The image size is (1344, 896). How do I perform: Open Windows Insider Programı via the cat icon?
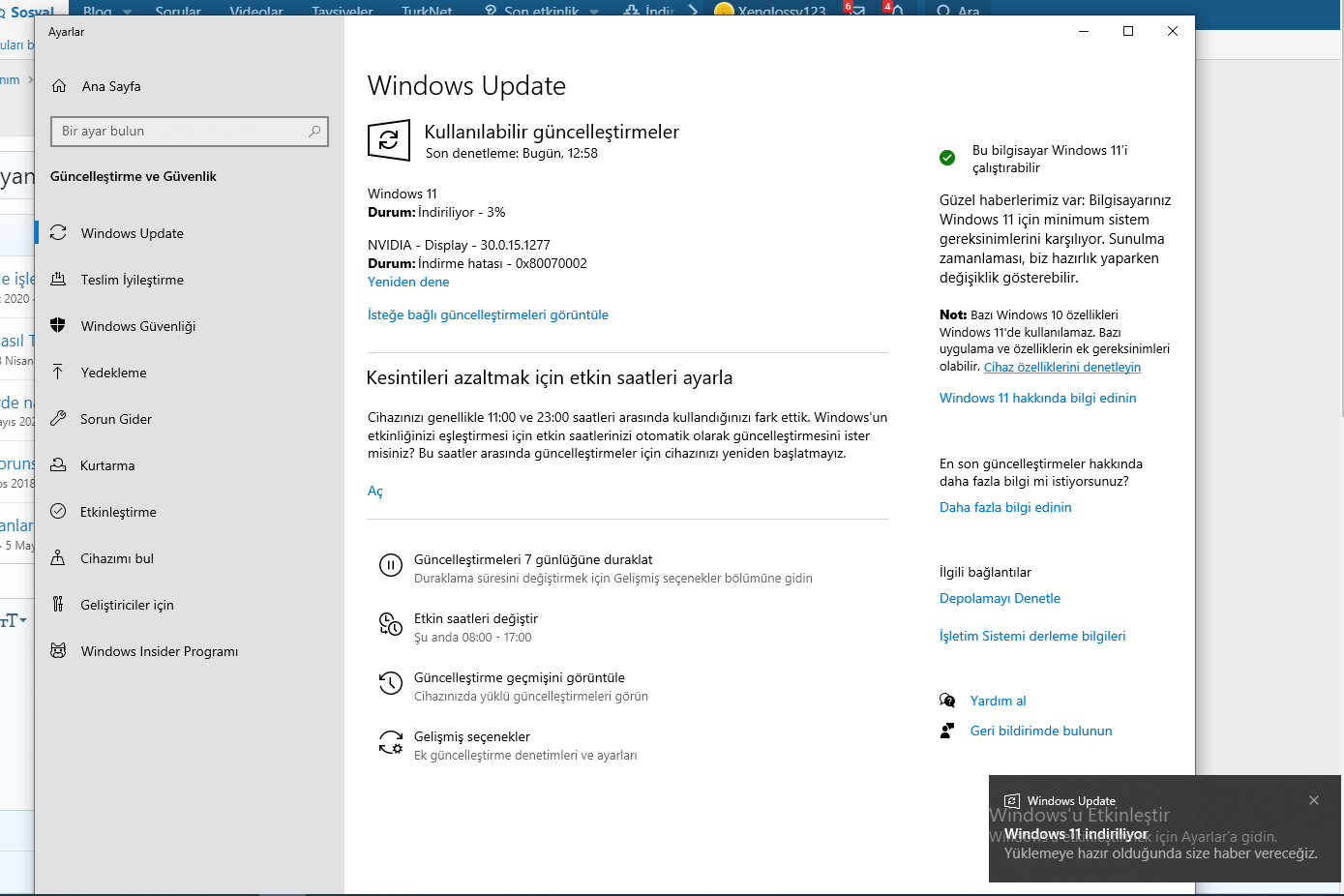click(x=58, y=651)
